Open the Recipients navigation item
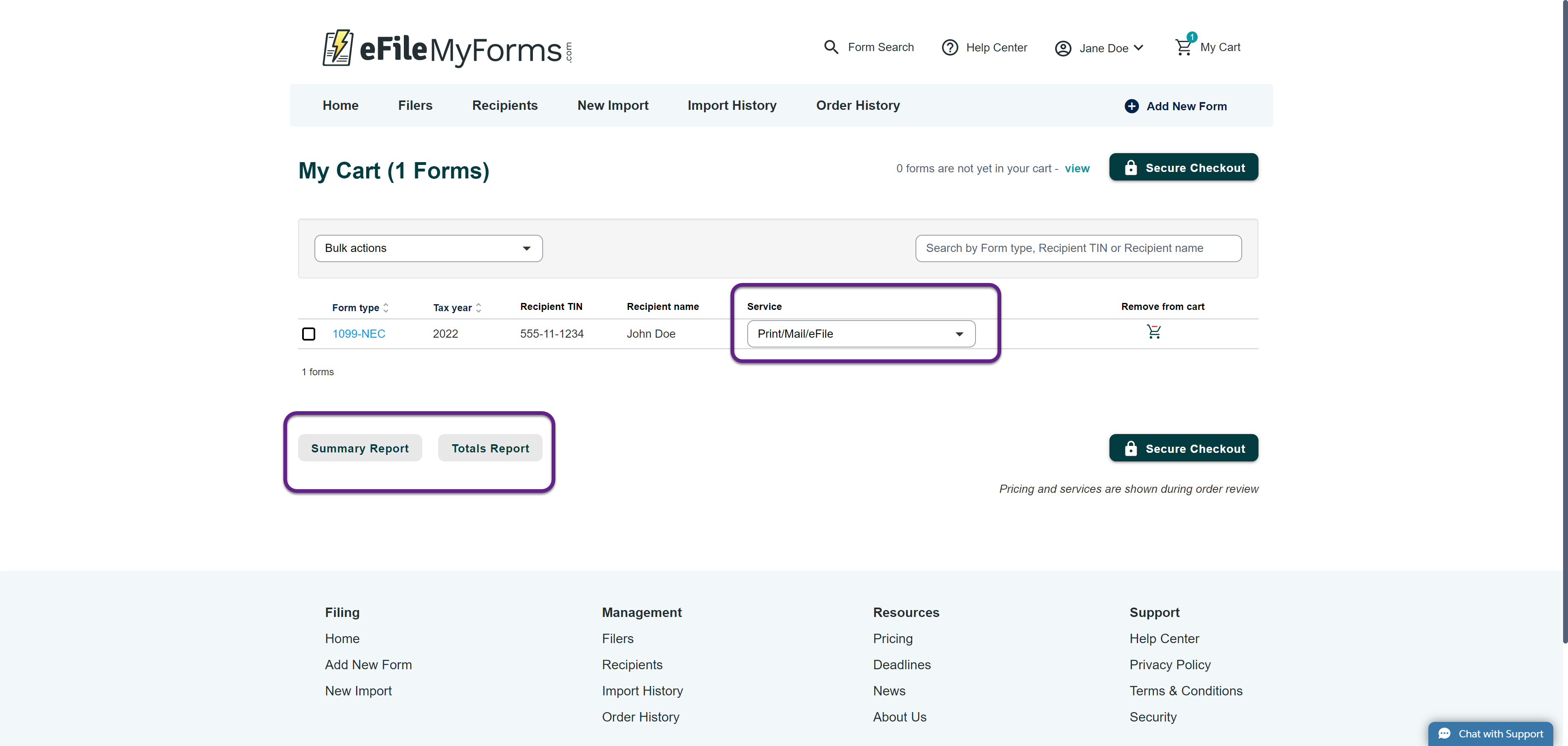The height and width of the screenshot is (746, 1568). click(x=505, y=105)
